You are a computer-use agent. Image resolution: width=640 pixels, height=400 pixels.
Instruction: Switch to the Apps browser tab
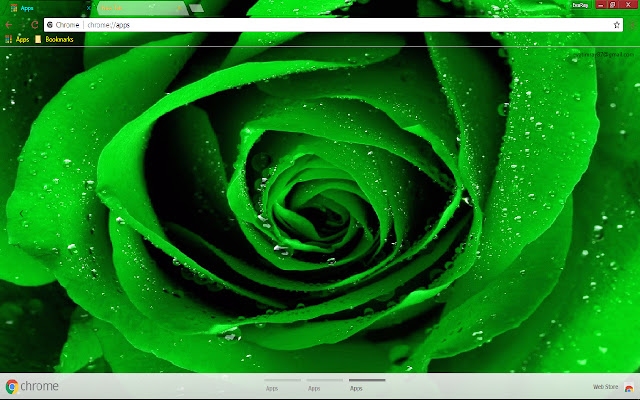50,8
